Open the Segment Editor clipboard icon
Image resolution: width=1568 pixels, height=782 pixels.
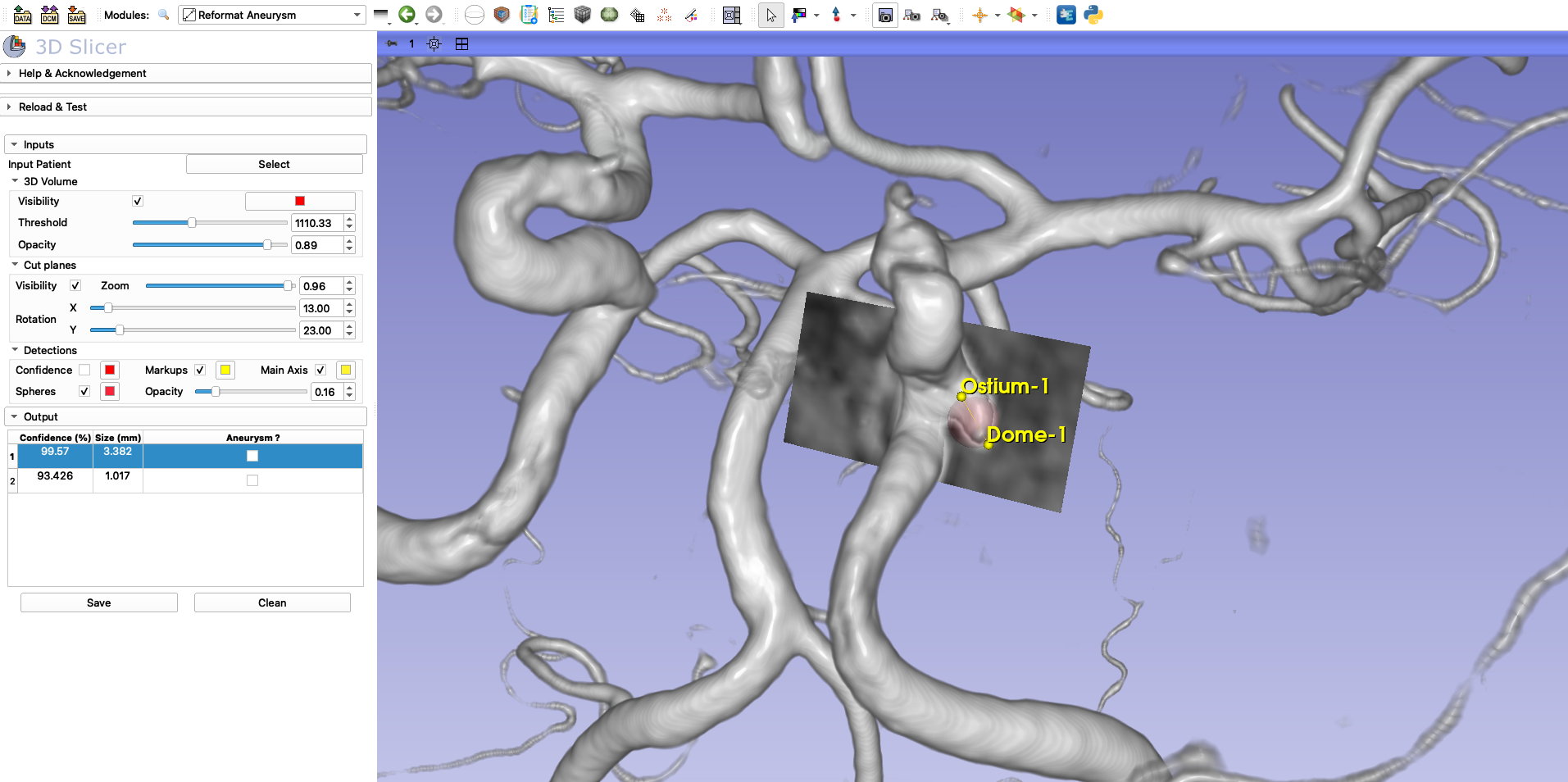tap(529, 15)
